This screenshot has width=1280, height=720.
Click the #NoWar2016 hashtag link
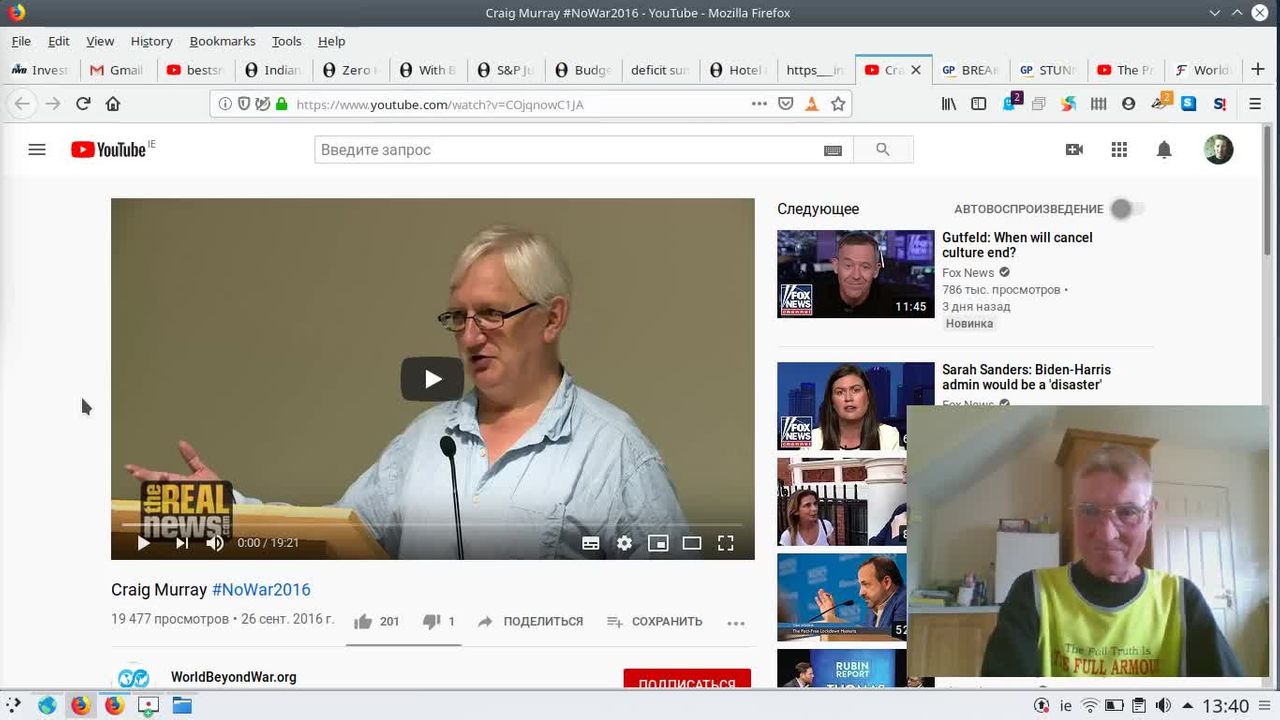click(261, 590)
